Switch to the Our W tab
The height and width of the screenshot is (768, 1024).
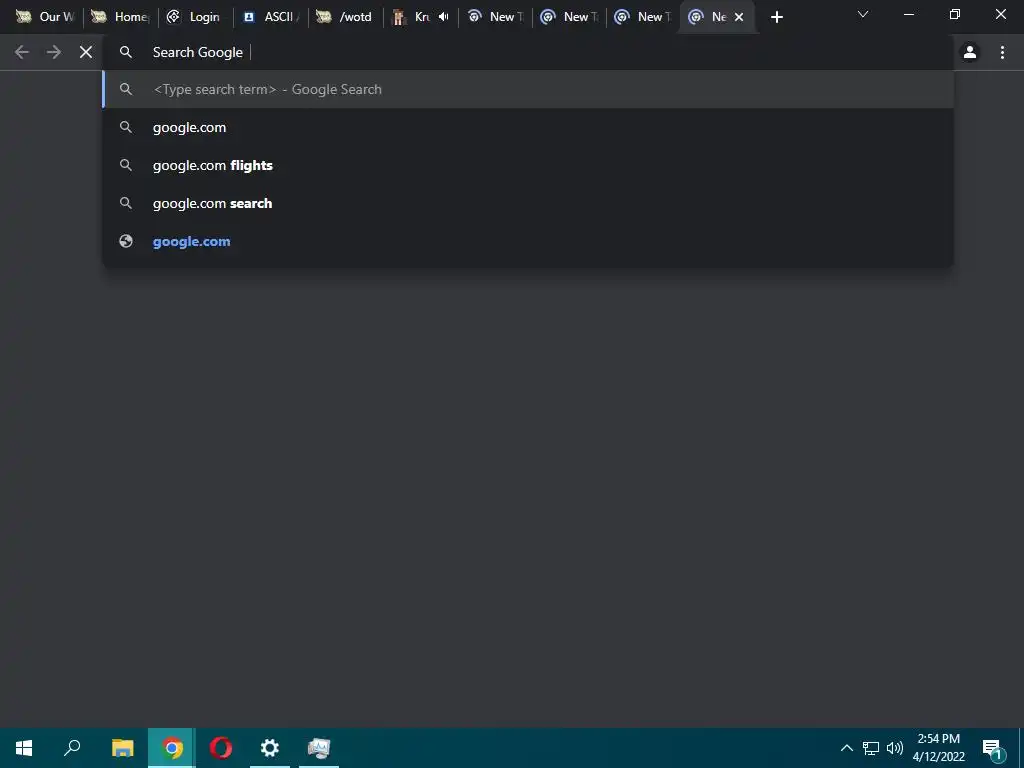[46, 17]
